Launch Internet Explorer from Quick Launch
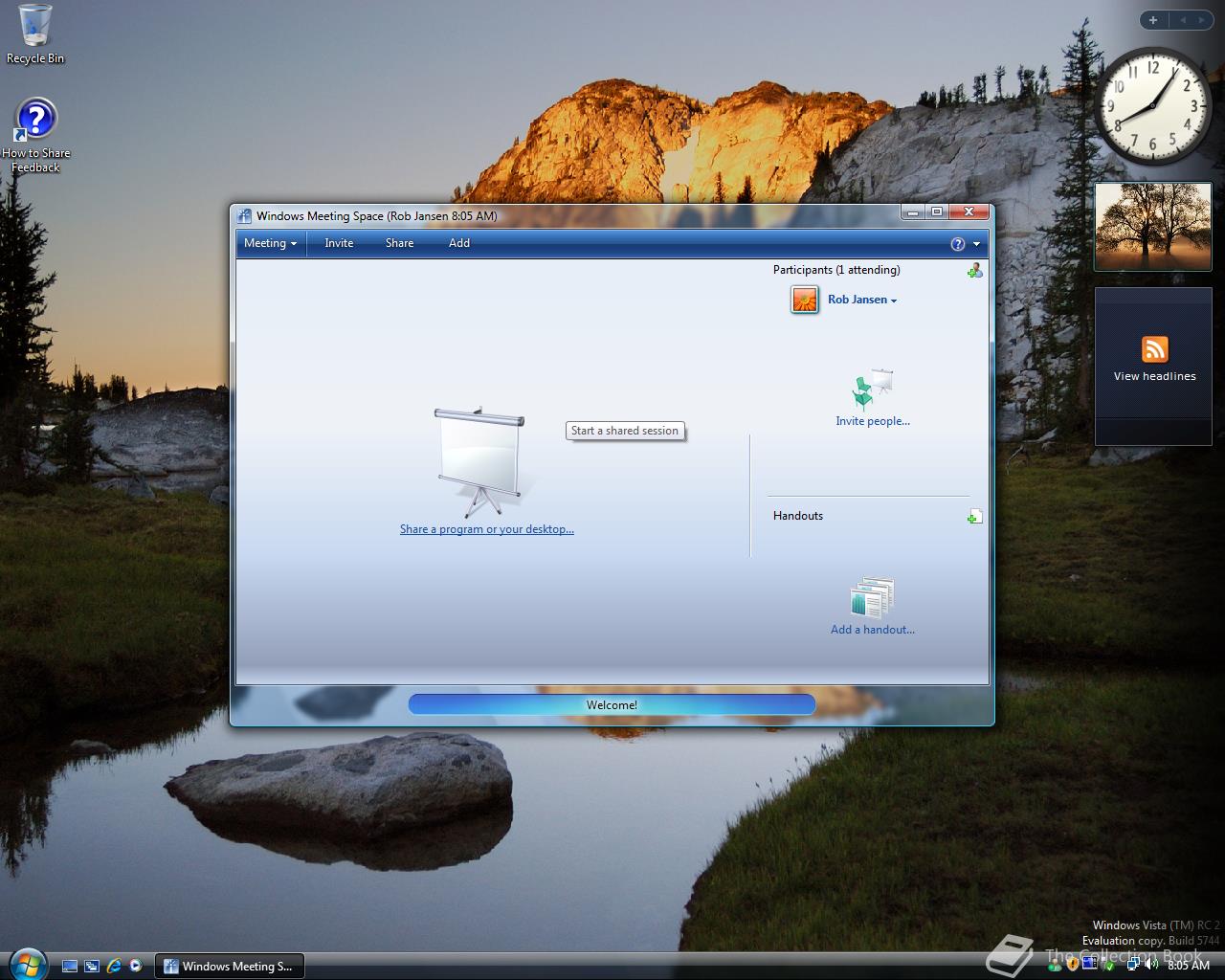 (x=114, y=967)
